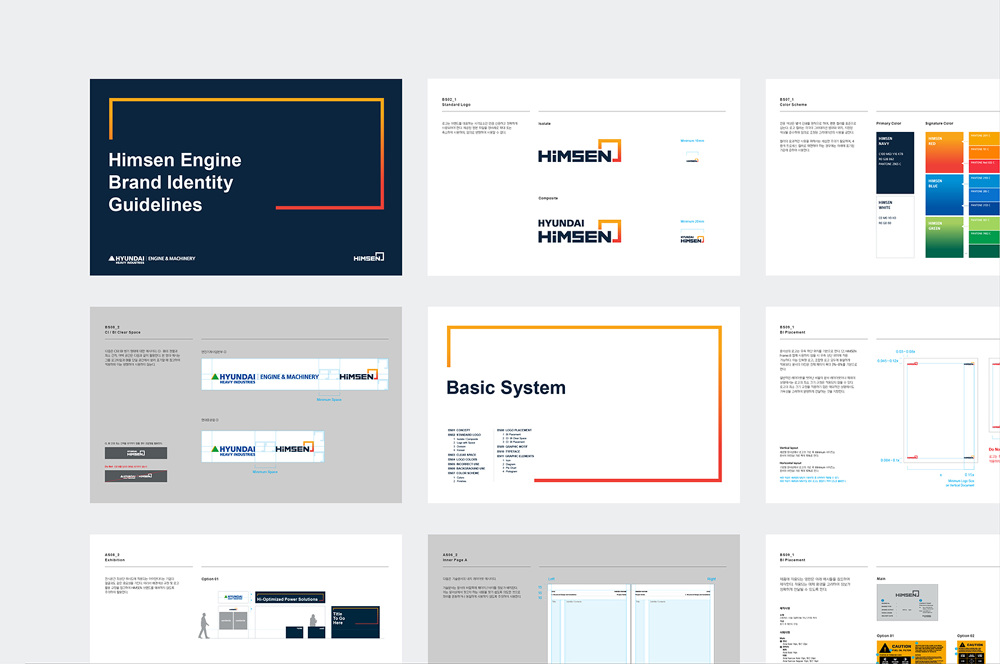
Task: Click the walking person silhouette in Exhibition
Action: tap(205, 625)
